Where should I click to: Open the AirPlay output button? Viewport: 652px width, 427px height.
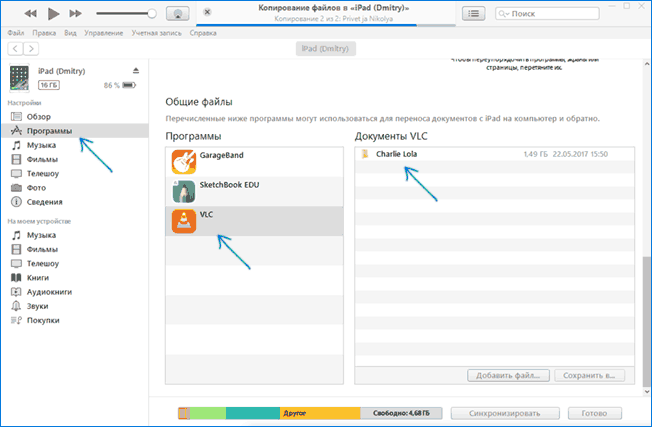click(178, 14)
